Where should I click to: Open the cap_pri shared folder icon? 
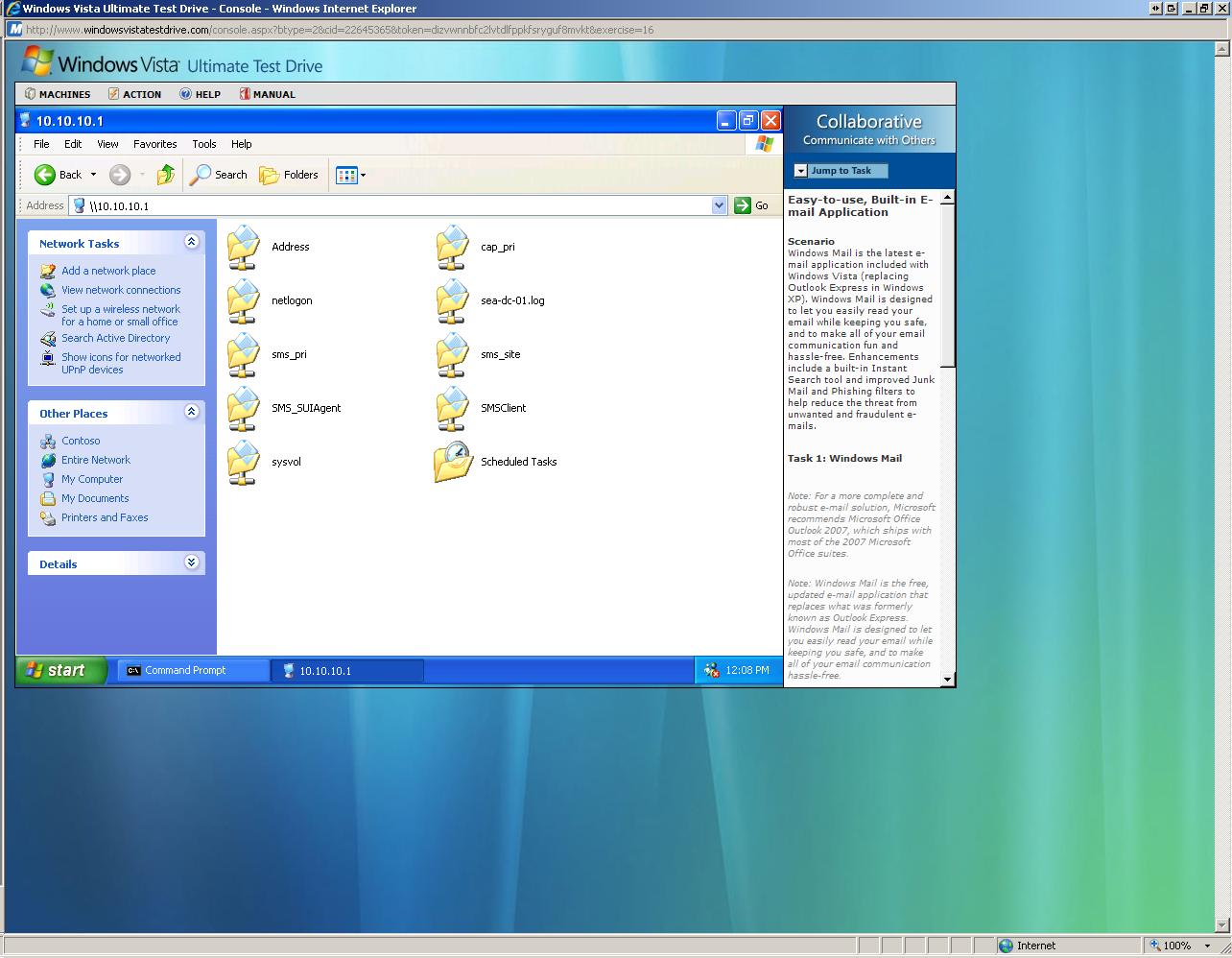pos(452,247)
